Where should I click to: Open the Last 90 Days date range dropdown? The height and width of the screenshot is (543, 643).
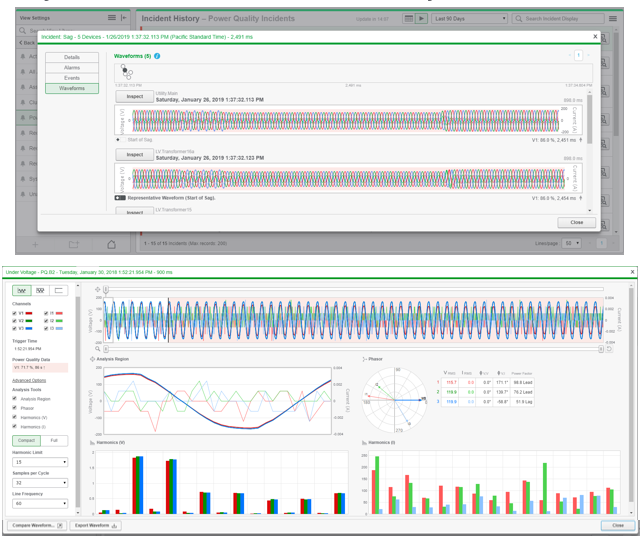tap(469, 18)
